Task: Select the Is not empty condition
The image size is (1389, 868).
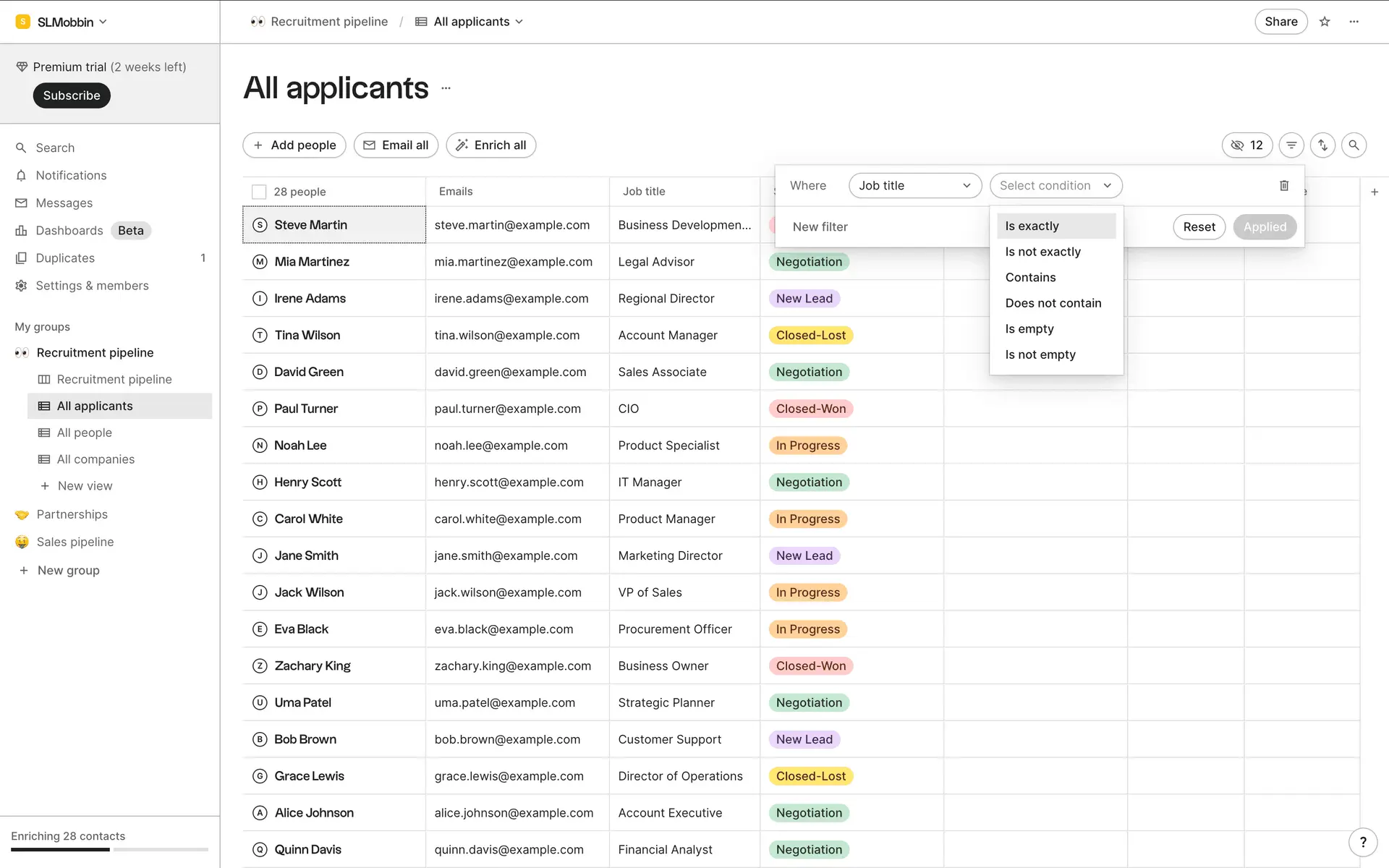Action: click(1040, 354)
